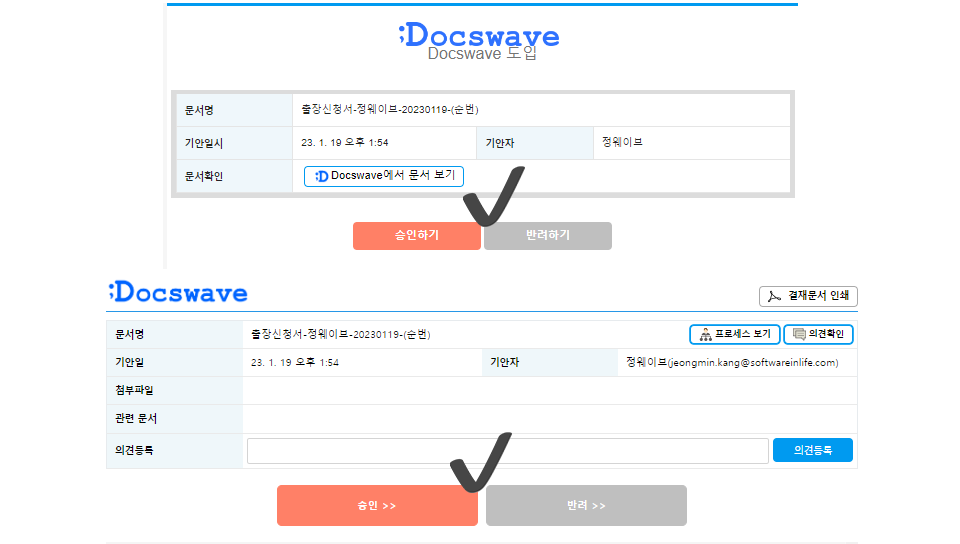Viewport: 960px width, 544px height.
Task: Open 프로세스 보기 button
Action: (735, 334)
